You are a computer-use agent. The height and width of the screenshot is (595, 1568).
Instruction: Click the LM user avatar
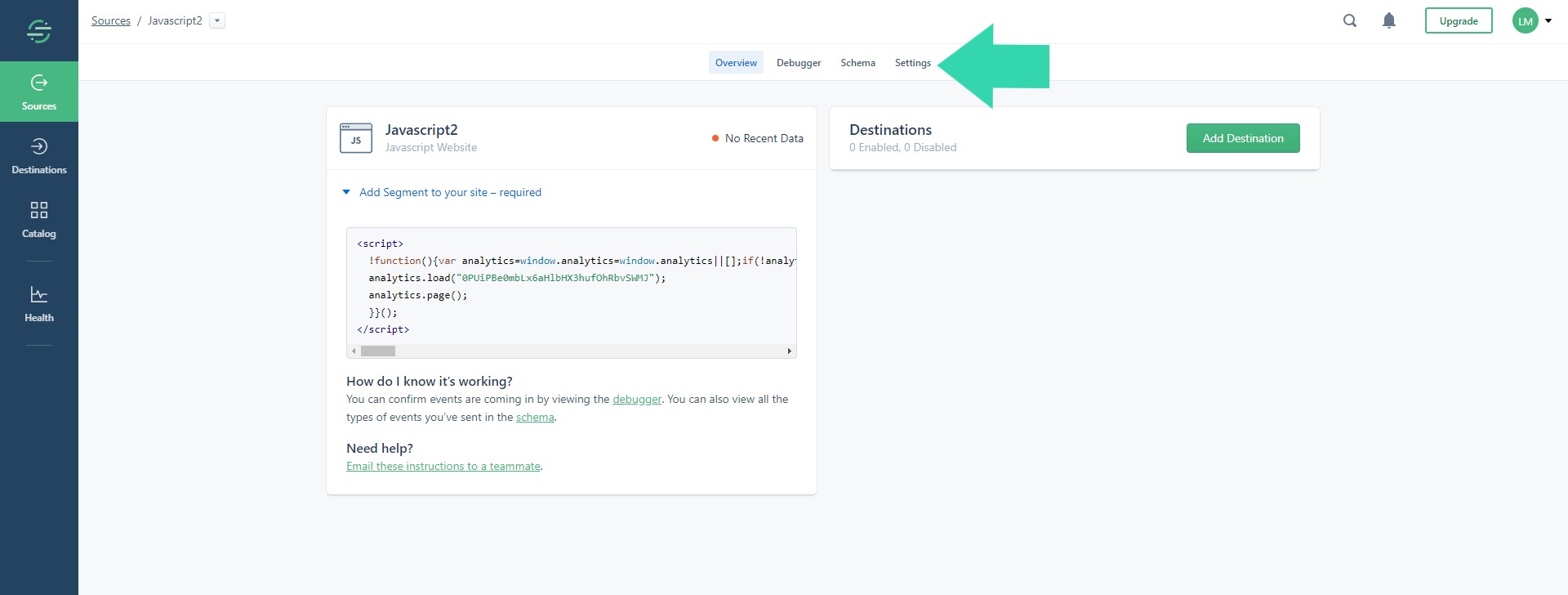[x=1525, y=21]
